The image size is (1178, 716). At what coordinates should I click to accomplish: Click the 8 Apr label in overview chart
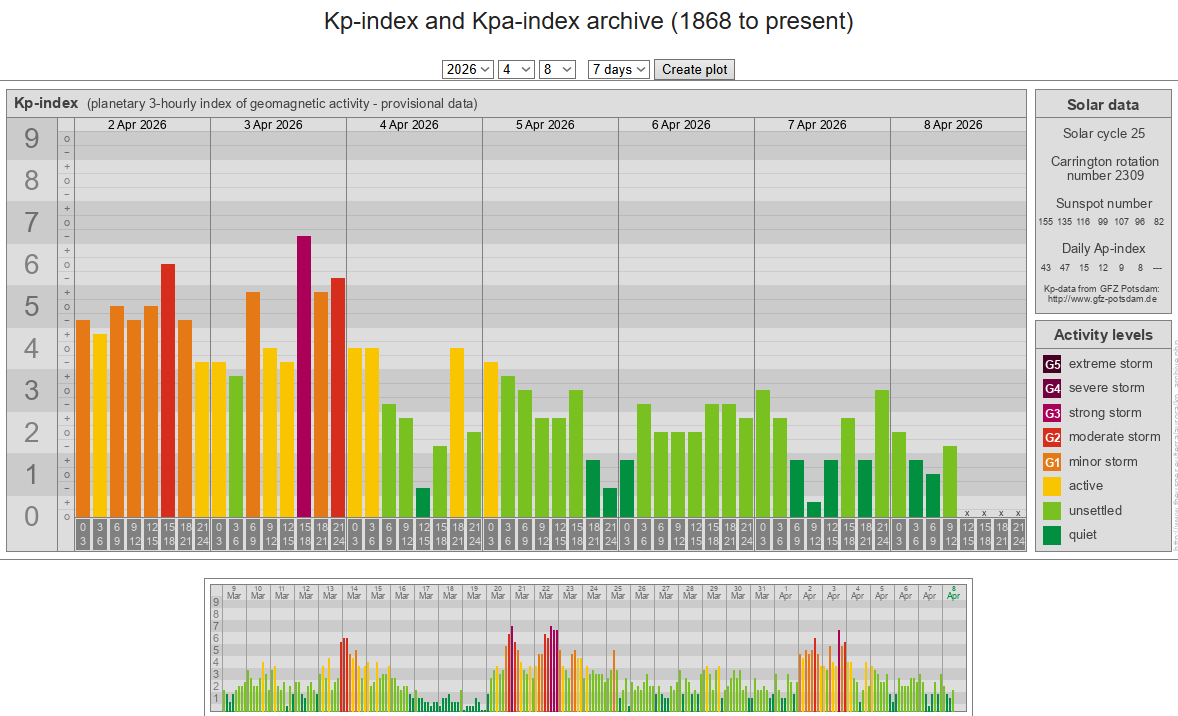pyautogui.click(x=953, y=591)
